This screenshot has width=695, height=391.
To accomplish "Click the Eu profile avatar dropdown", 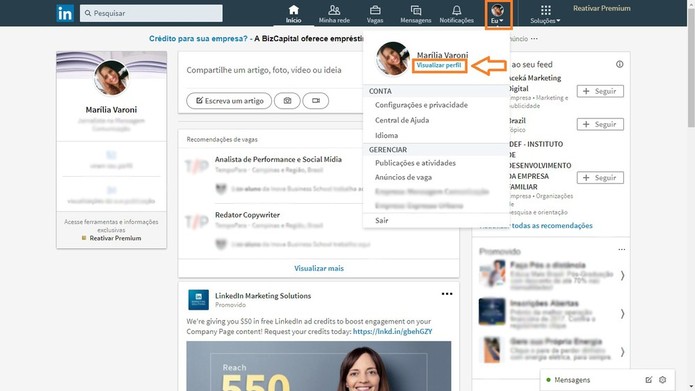I will click(x=497, y=14).
